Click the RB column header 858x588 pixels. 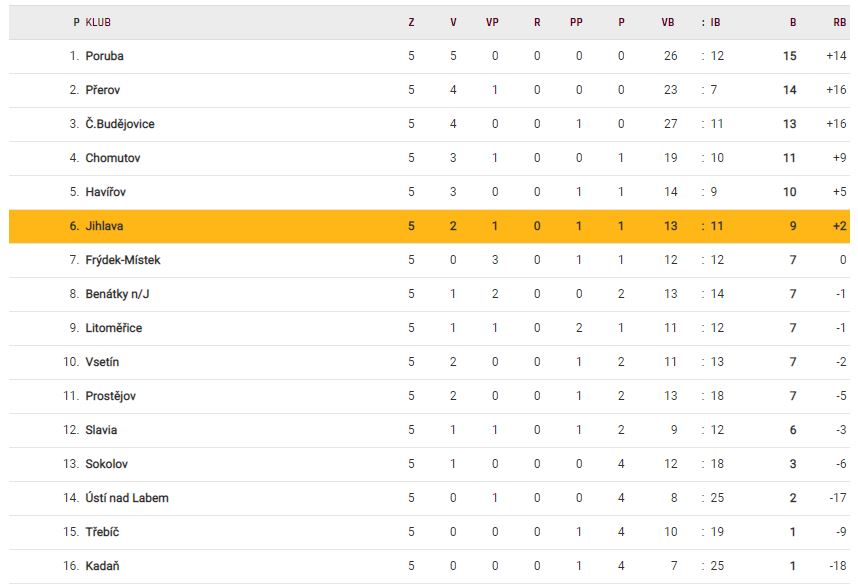[839, 22]
